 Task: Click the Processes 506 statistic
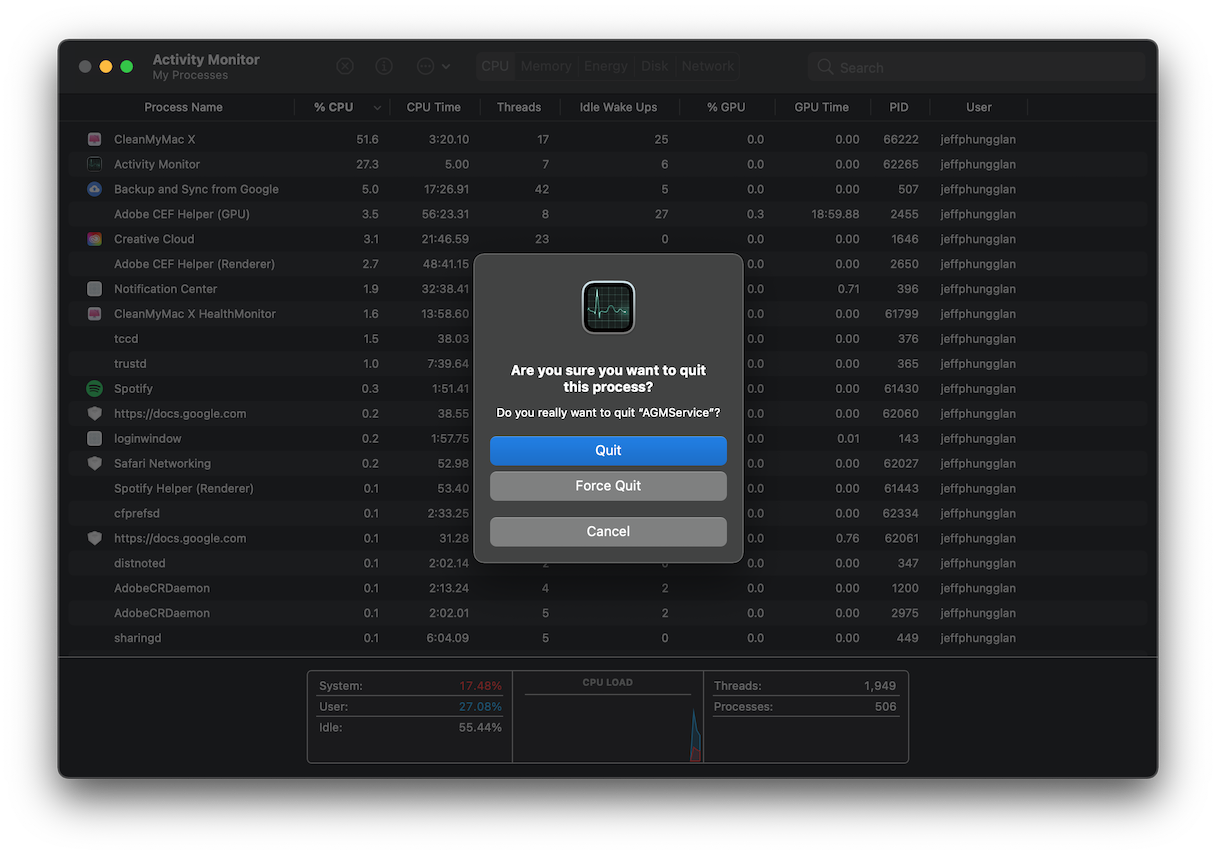(x=805, y=707)
